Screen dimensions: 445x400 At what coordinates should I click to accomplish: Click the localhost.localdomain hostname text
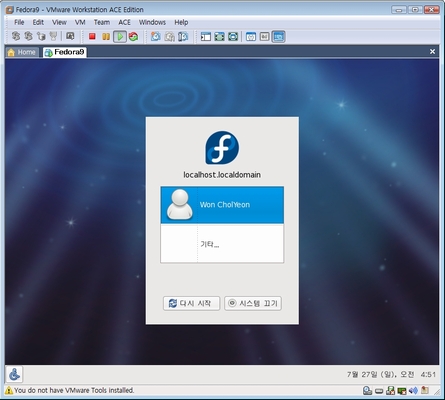222,175
